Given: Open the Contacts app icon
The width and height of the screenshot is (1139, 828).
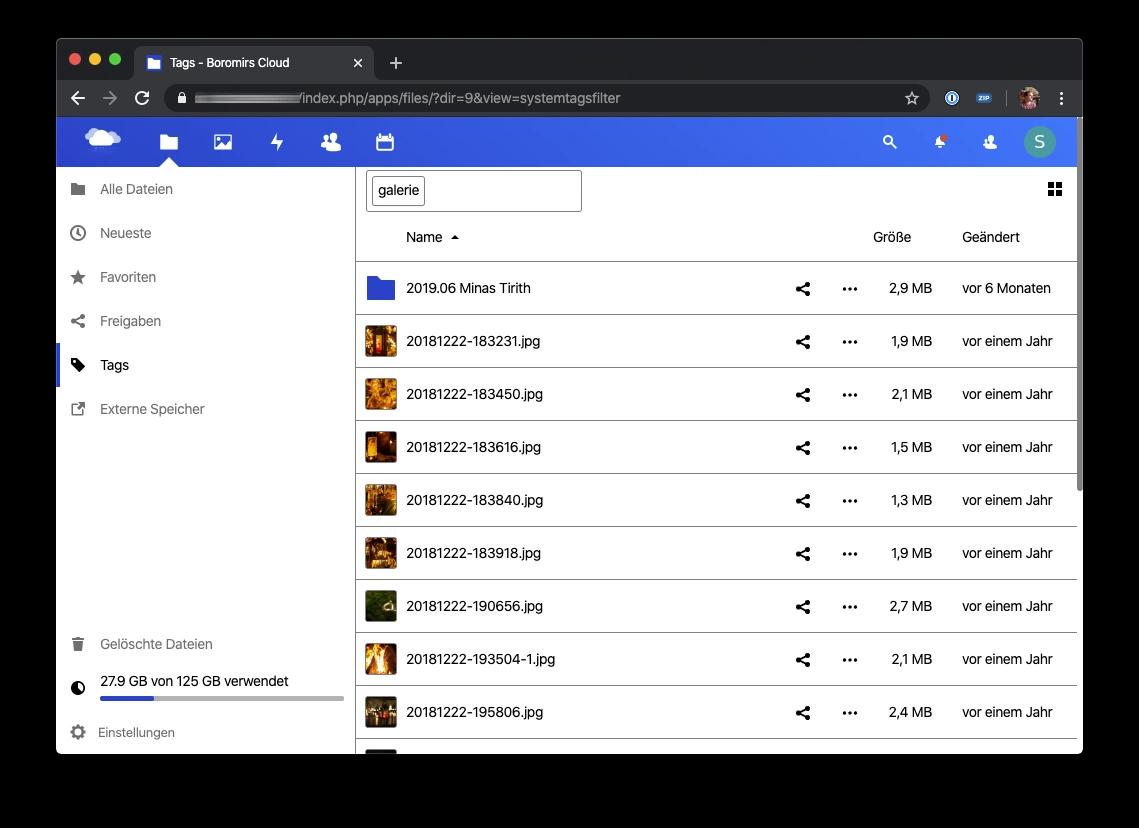Looking at the screenshot, I should [x=331, y=142].
